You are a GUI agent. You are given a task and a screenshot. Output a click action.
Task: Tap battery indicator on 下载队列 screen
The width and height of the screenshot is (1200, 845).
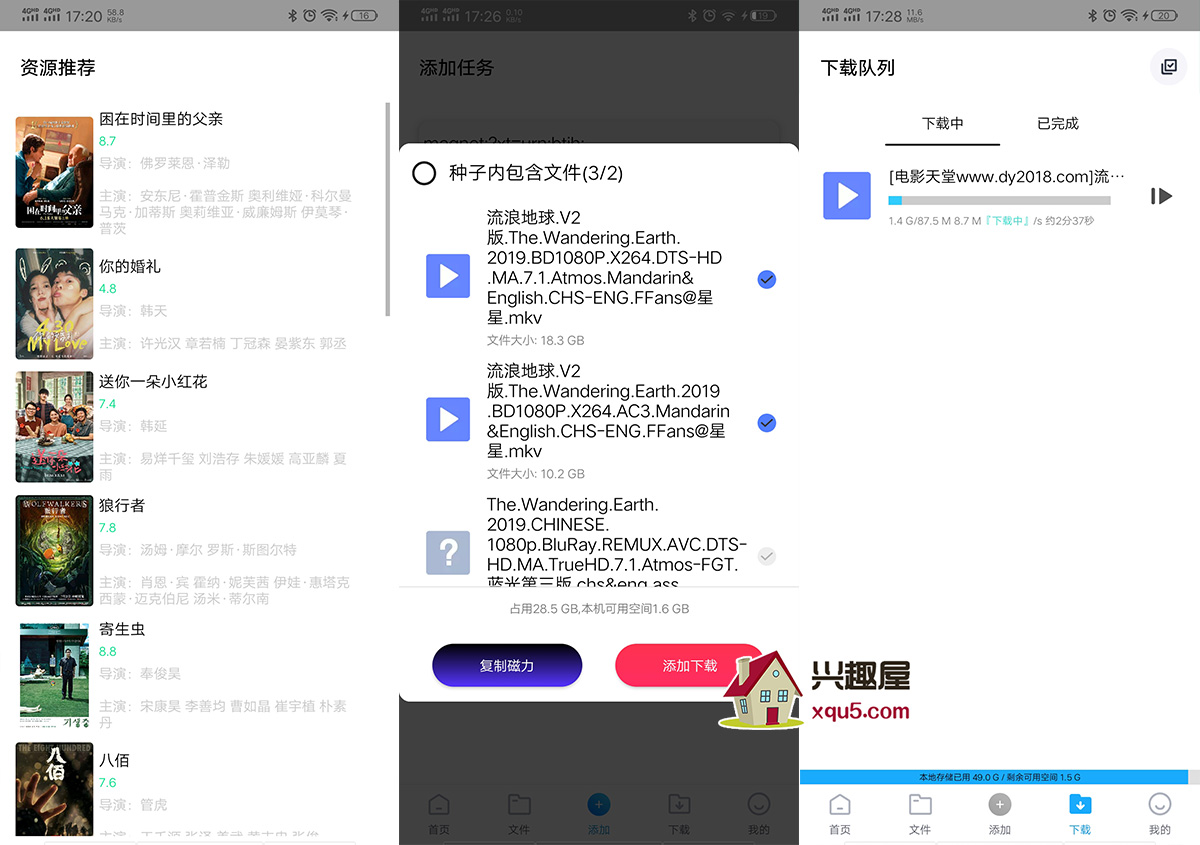point(1164,15)
